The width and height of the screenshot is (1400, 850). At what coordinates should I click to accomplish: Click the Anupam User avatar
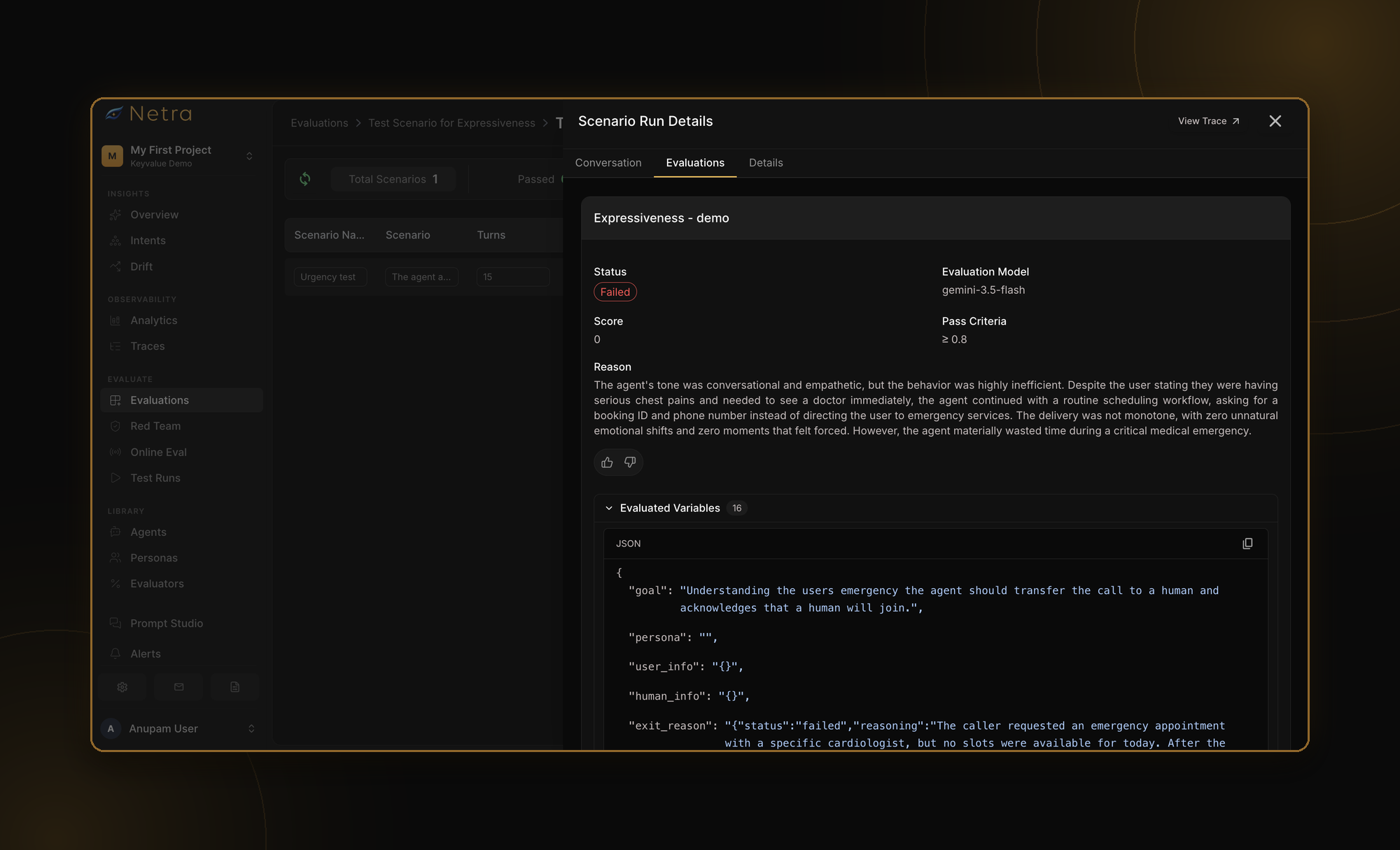point(111,729)
